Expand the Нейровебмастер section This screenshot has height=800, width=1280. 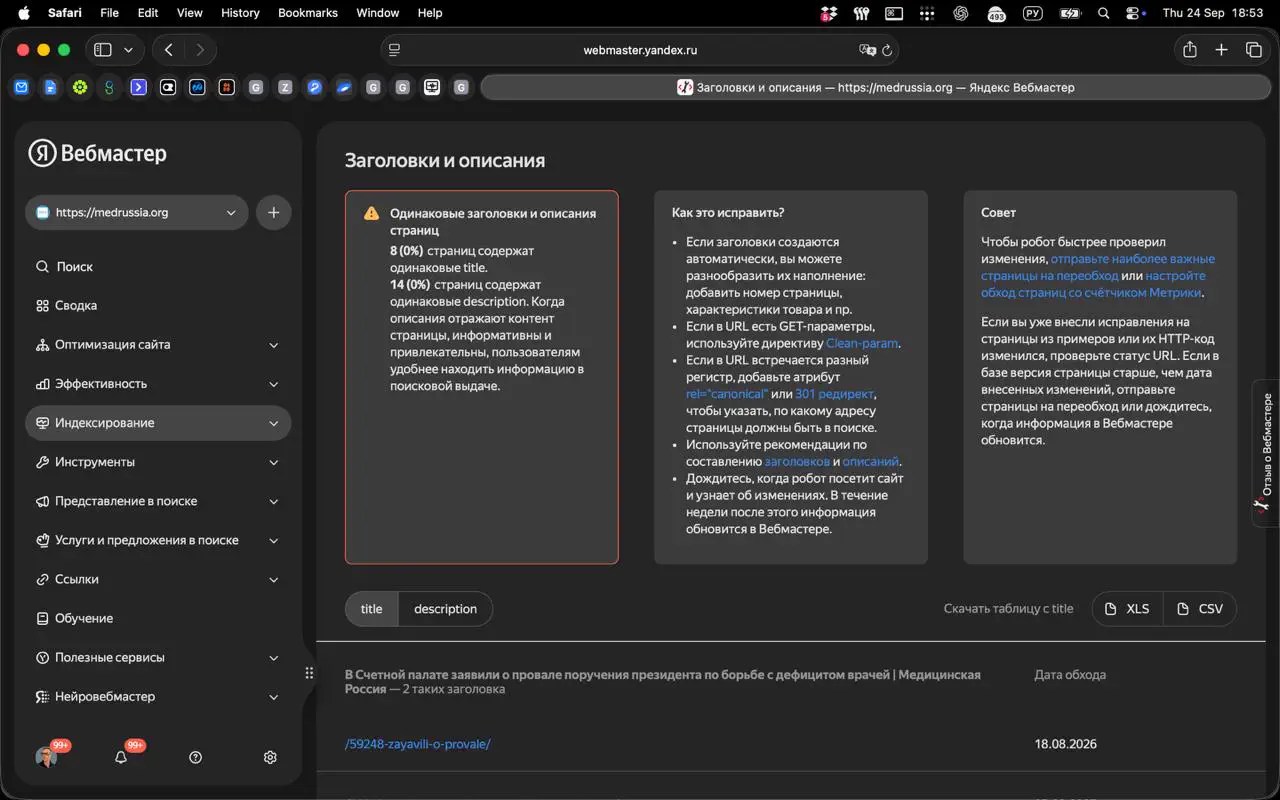tap(158, 696)
